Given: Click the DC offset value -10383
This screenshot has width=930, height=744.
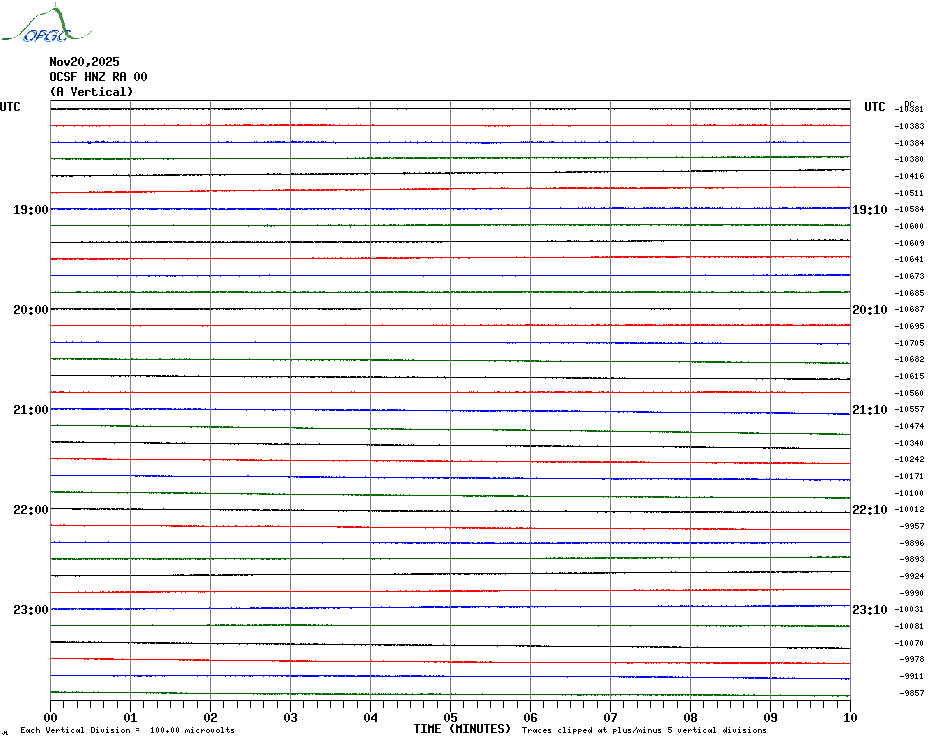Looking at the screenshot, I should 909,126.
